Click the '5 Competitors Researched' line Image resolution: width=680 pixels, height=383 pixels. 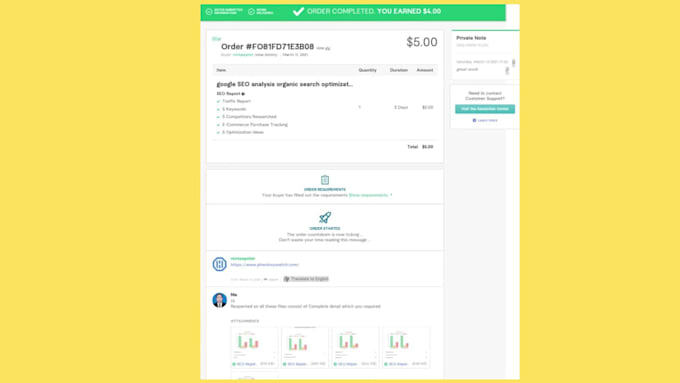point(249,117)
